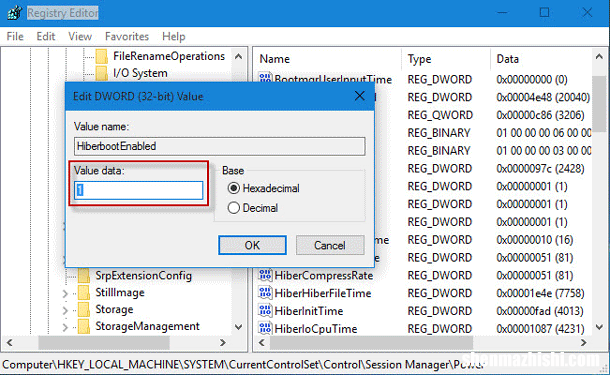This screenshot has width=610, height=375.
Task: Open the Favorites menu
Action: pos(127,37)
